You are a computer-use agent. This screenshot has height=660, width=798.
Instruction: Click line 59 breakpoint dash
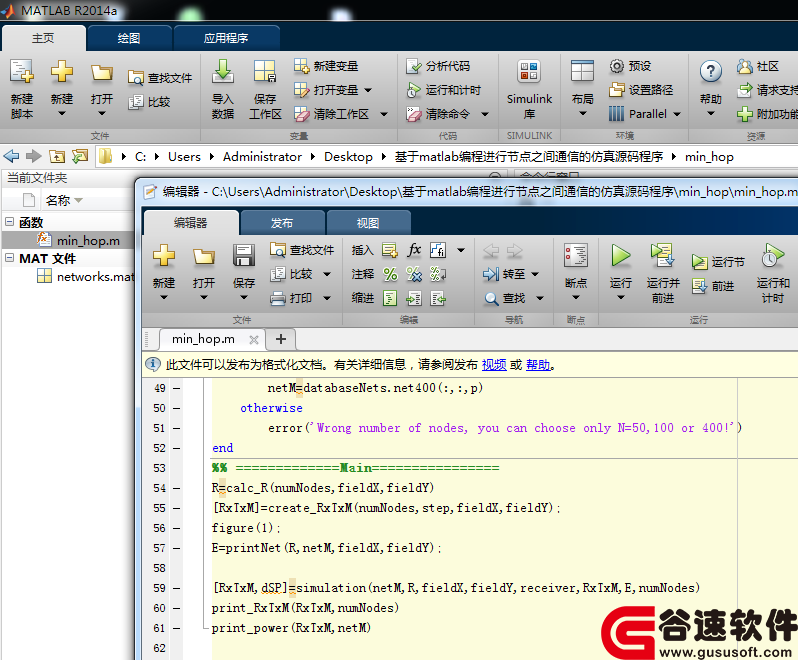[x=176, y=588]
